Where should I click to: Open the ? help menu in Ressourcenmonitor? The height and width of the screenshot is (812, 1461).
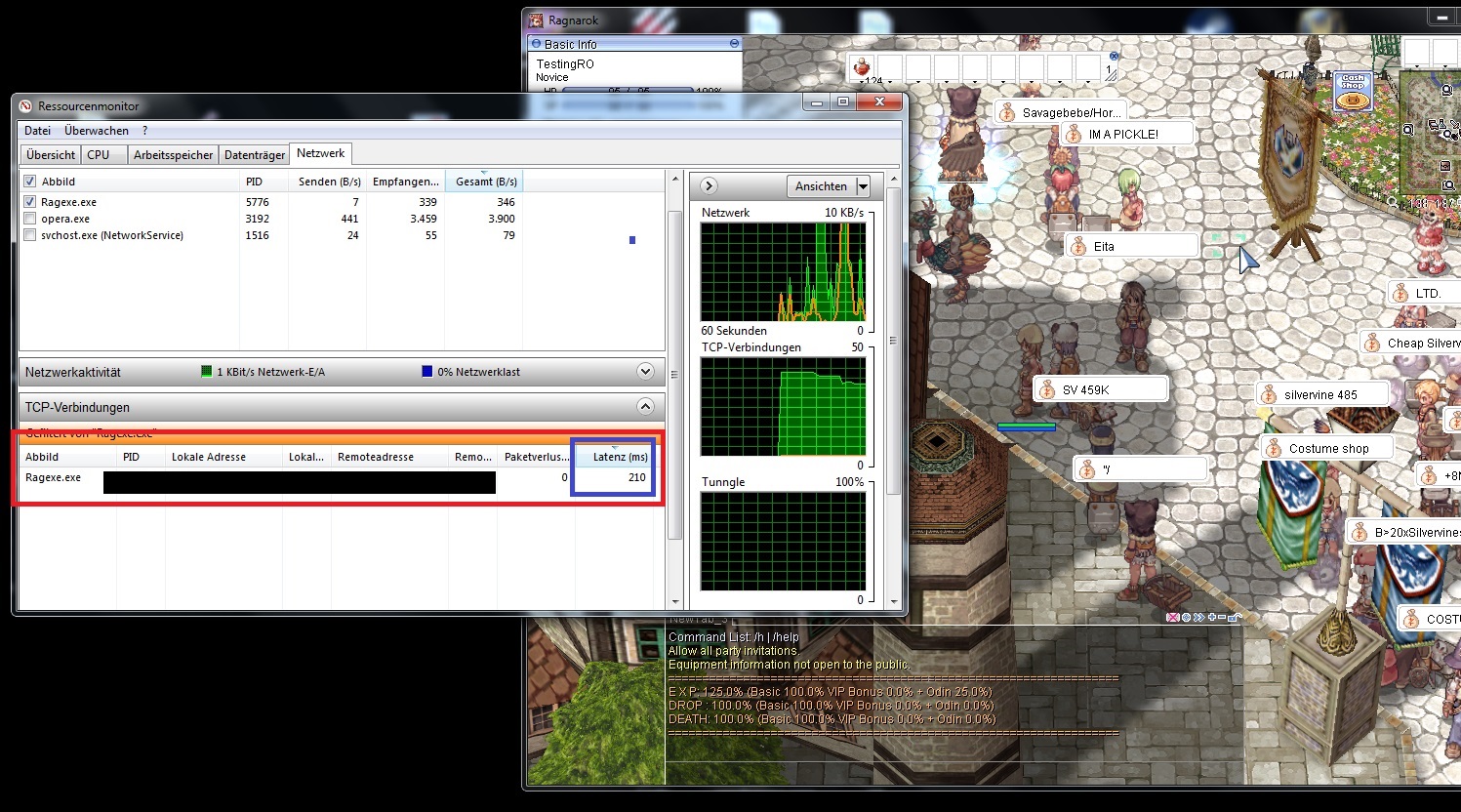click(x=145, y=131)
